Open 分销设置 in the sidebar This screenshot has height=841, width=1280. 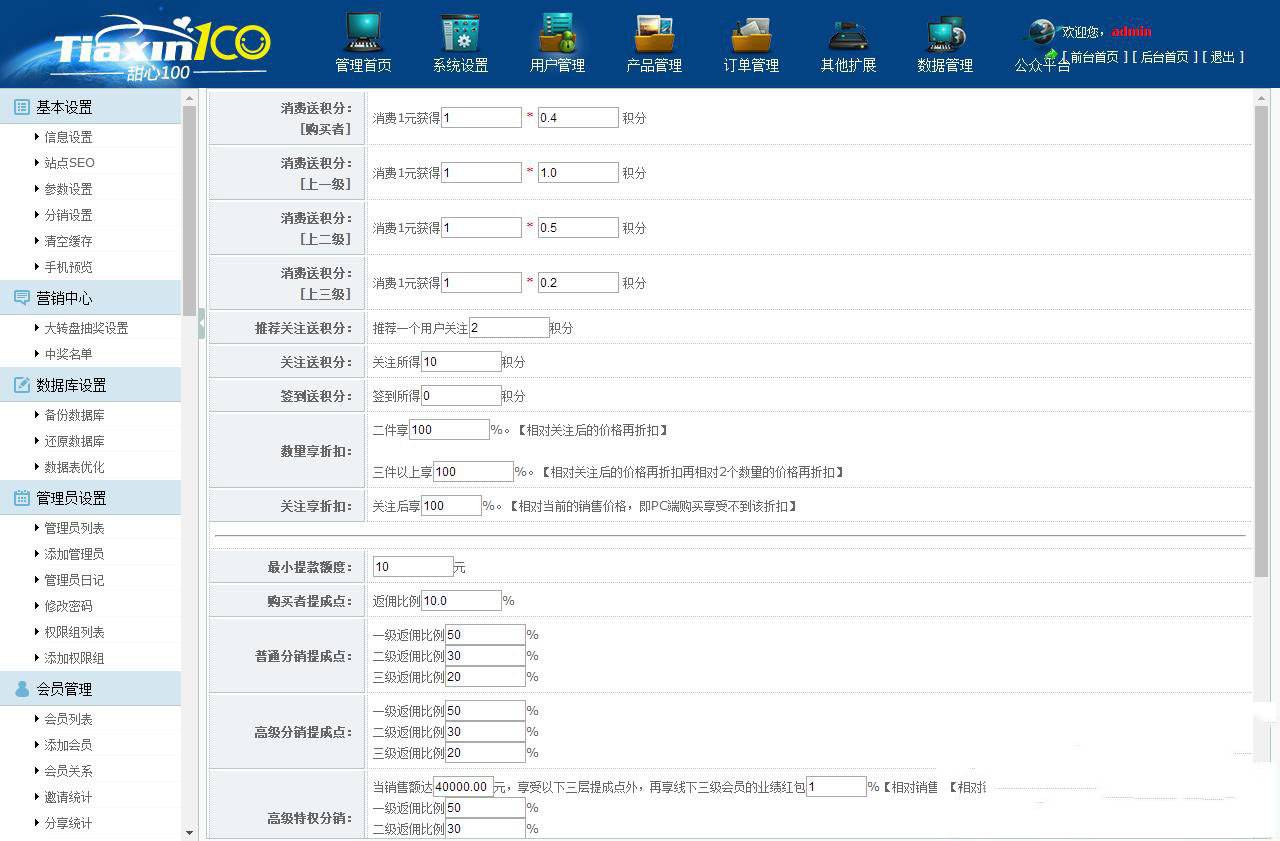coord(68,215)
